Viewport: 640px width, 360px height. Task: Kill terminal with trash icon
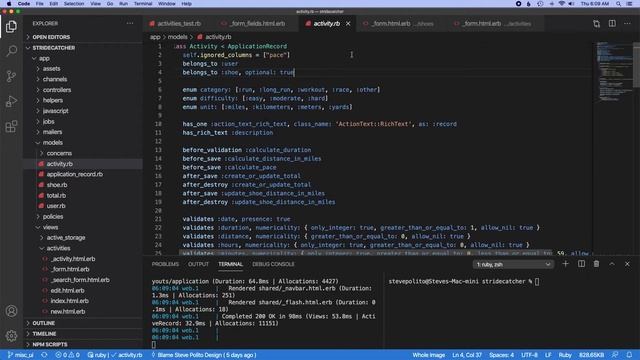[x=596, y=264]
